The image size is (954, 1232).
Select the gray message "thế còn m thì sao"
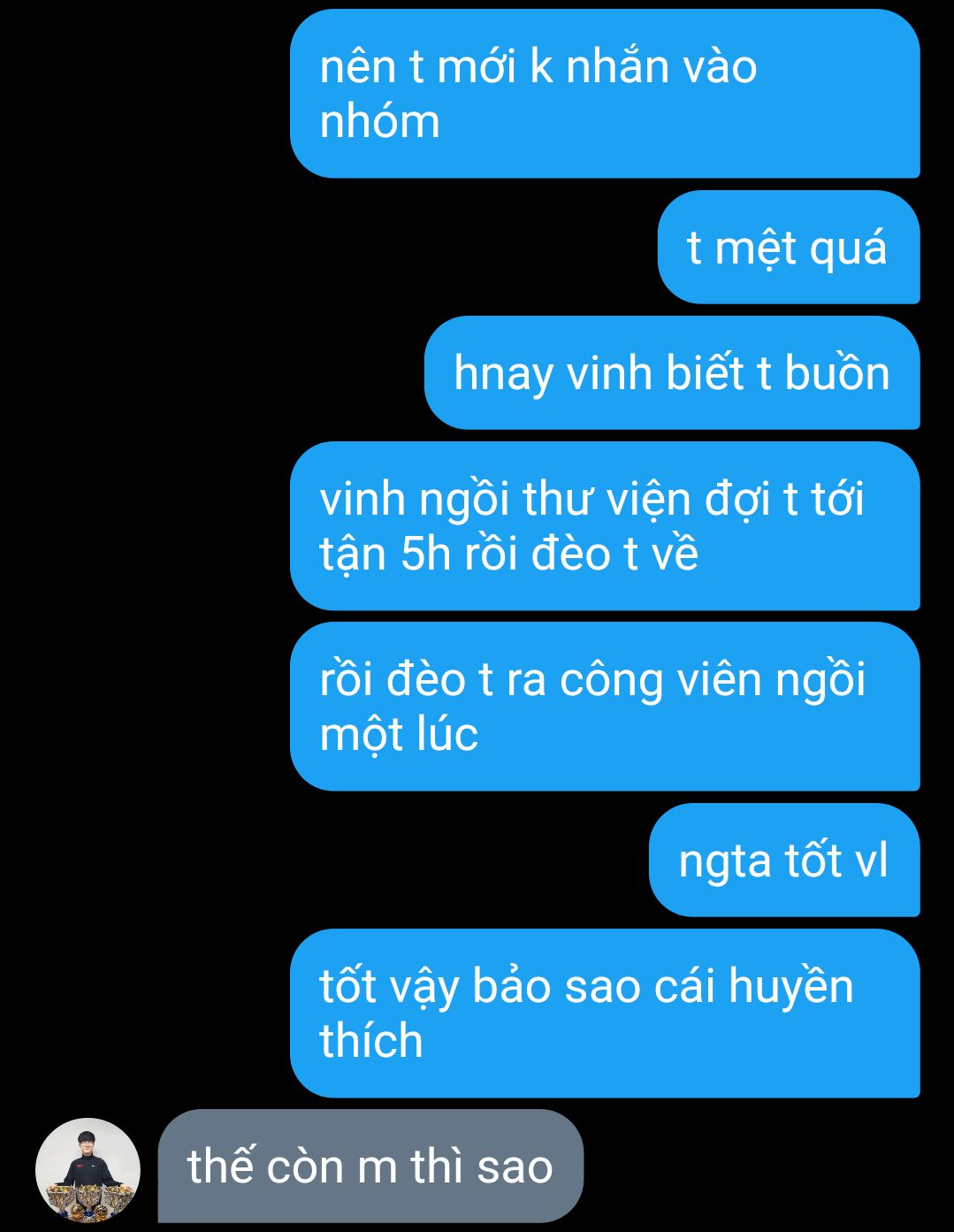click(370, 1166)
